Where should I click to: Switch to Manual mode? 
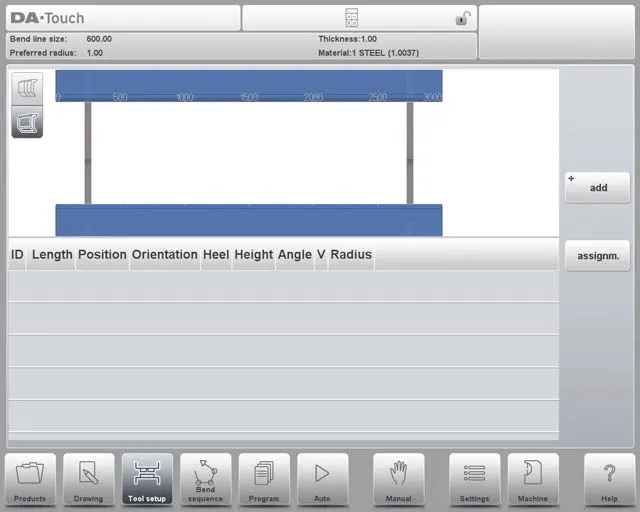point(399,479)
